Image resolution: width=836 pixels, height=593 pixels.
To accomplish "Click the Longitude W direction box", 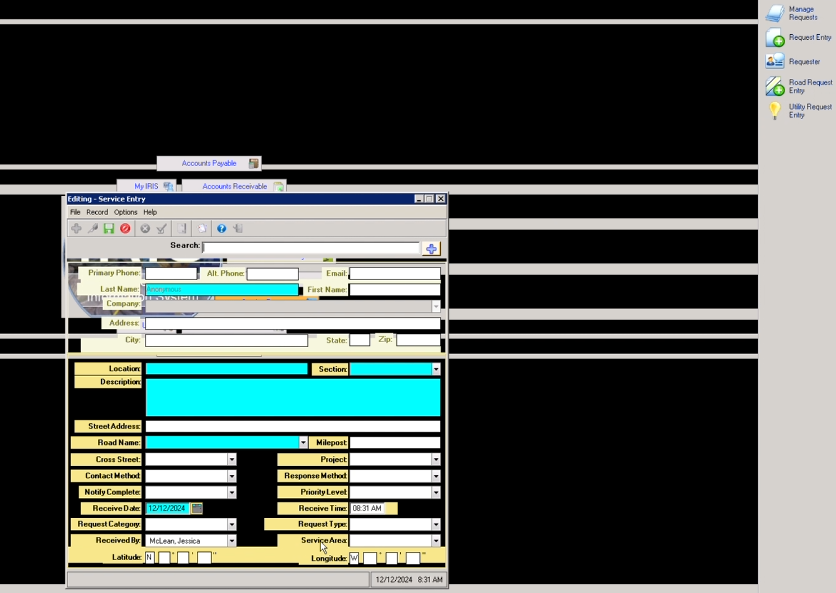I will 354,558.
